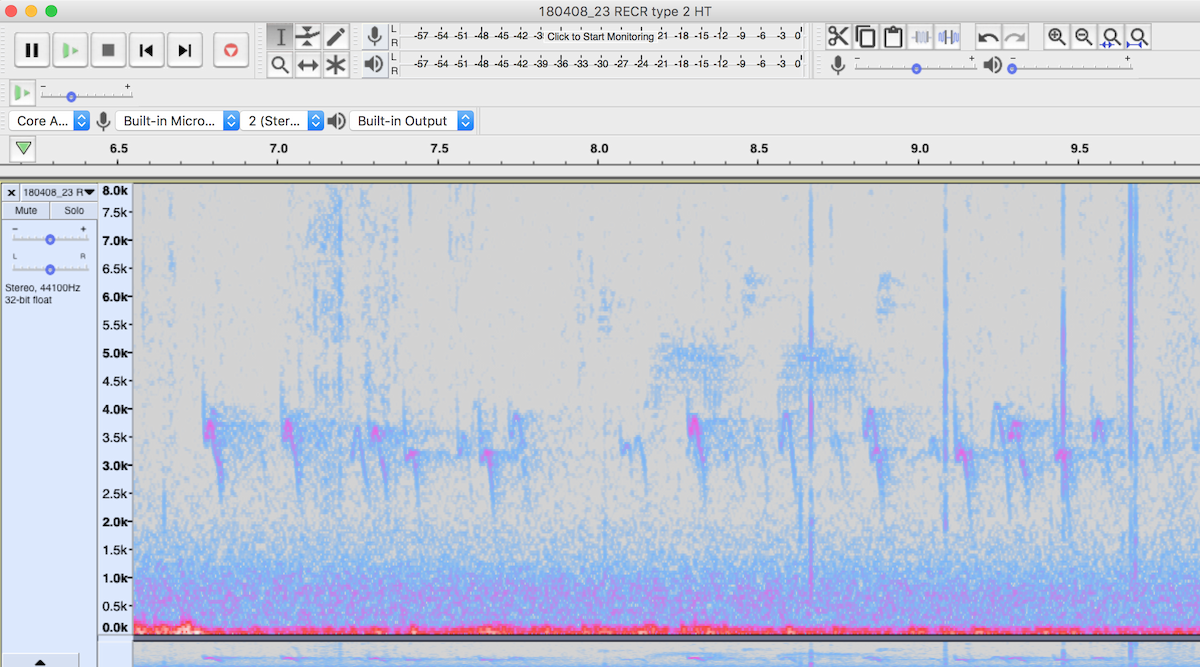Image resolution: width=1200 pixels, height=667 pixels.
Task: Select the Envelope tool
Action: pyautogui.click(x=308, y=37)
